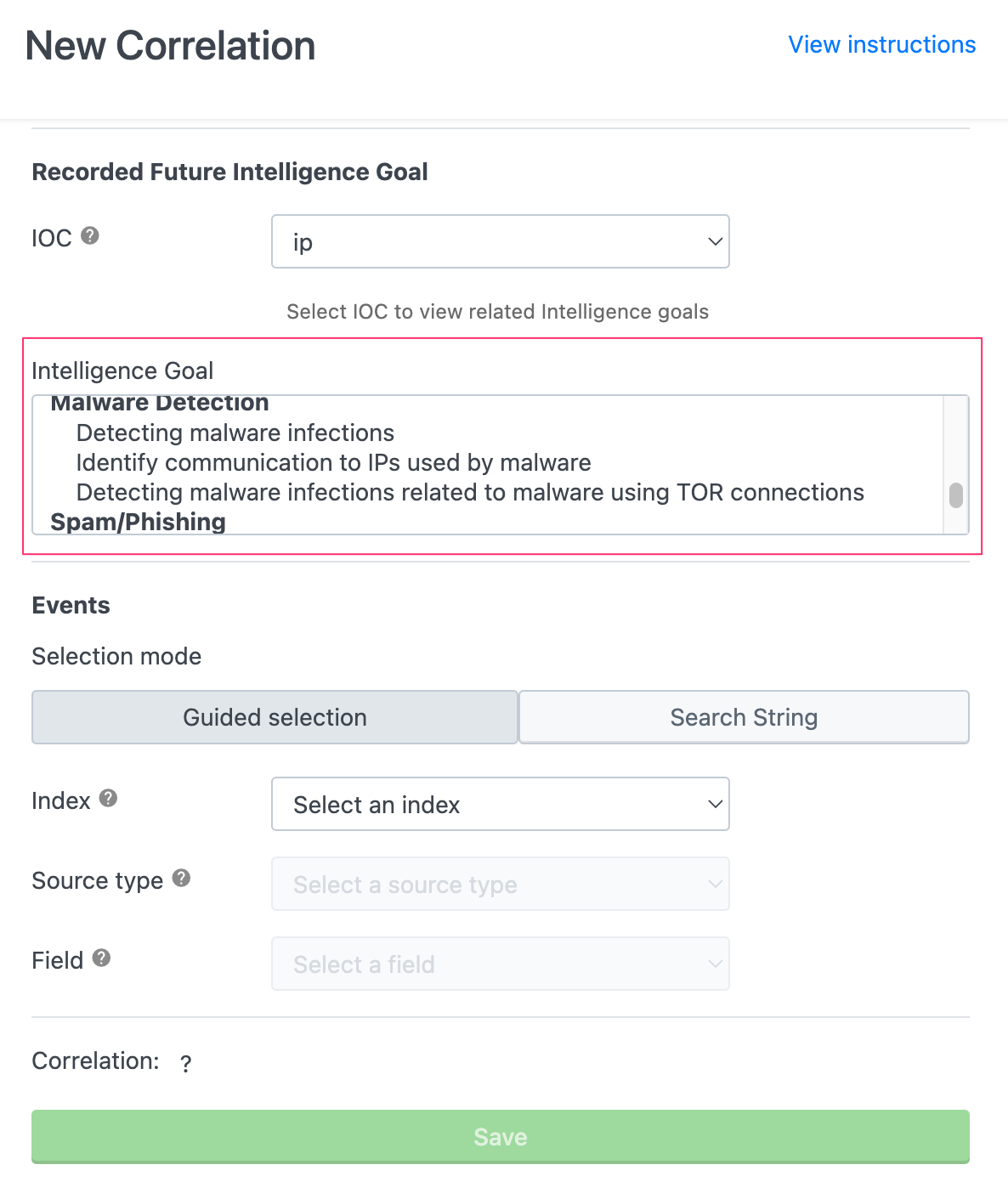Click the Spam/Phishing group heading
Screen dimensions: 1008x1193
point(139,522)
